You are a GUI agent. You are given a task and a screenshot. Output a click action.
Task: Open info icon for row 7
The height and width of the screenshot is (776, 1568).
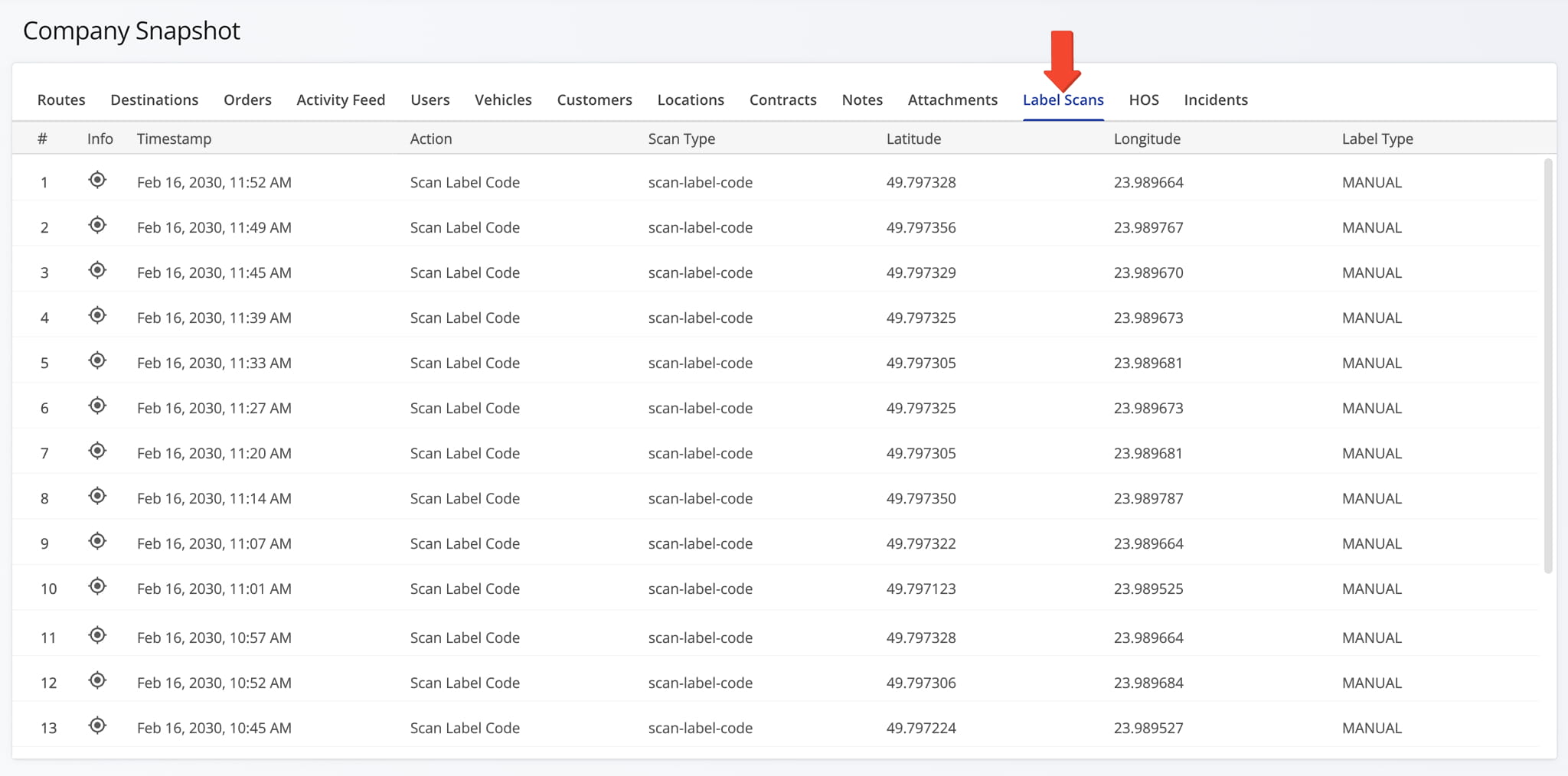coord(97,451)
